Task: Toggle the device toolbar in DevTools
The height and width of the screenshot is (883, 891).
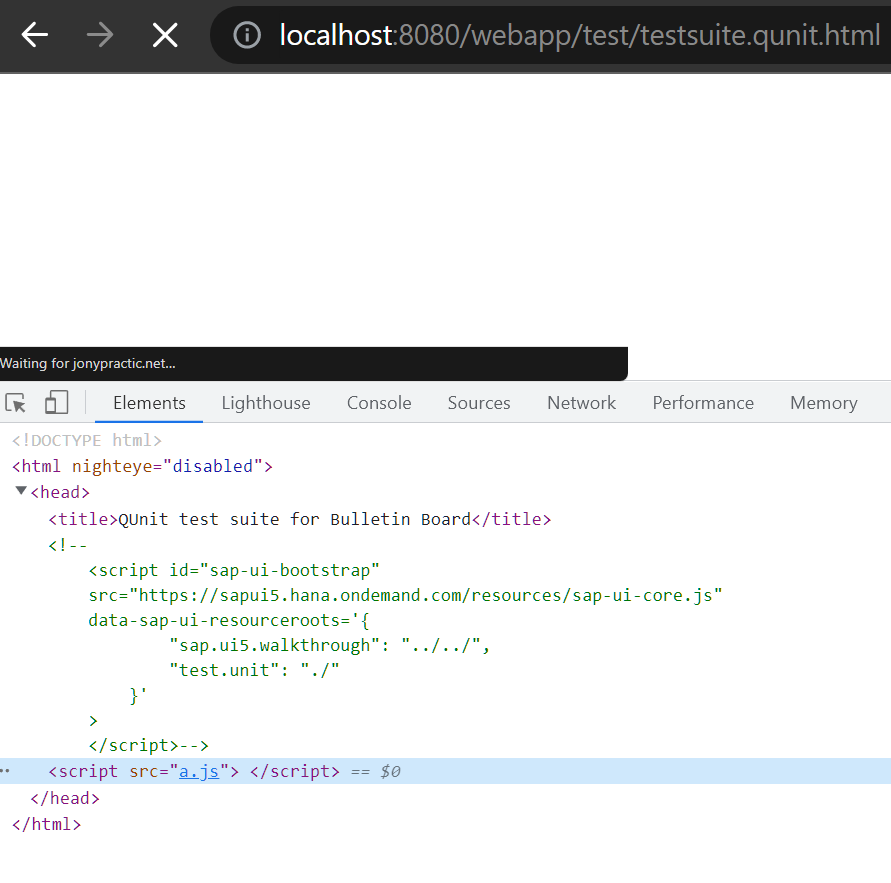Action: 56,402
